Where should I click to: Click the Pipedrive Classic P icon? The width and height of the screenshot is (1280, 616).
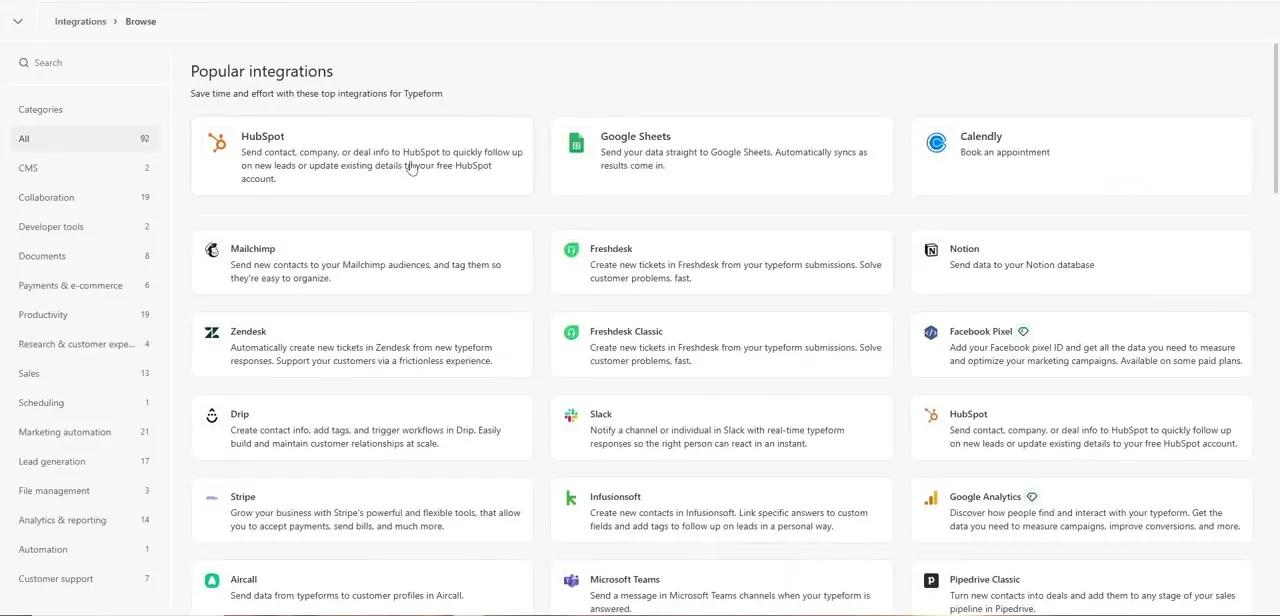(x=931, y=580)
